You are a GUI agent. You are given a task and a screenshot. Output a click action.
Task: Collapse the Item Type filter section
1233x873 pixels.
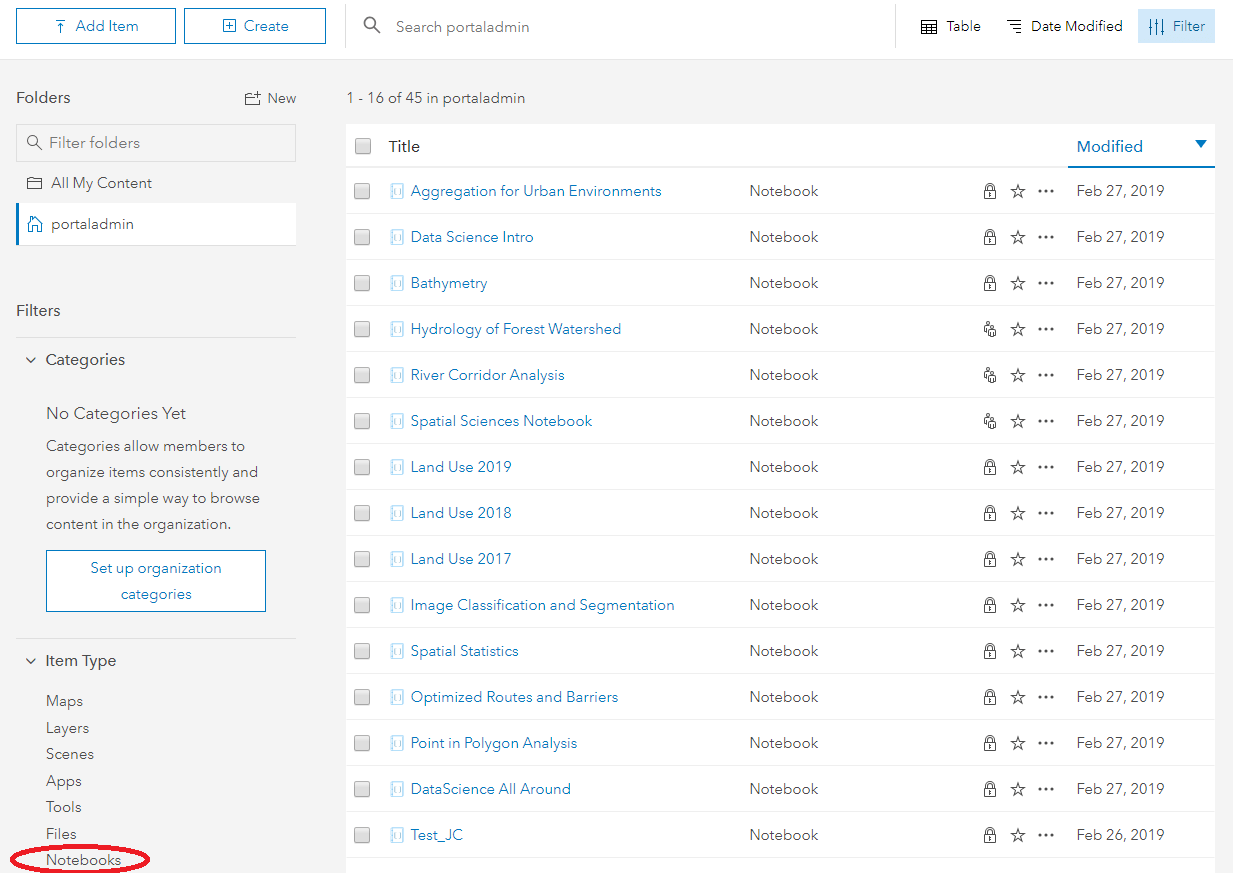31,661
